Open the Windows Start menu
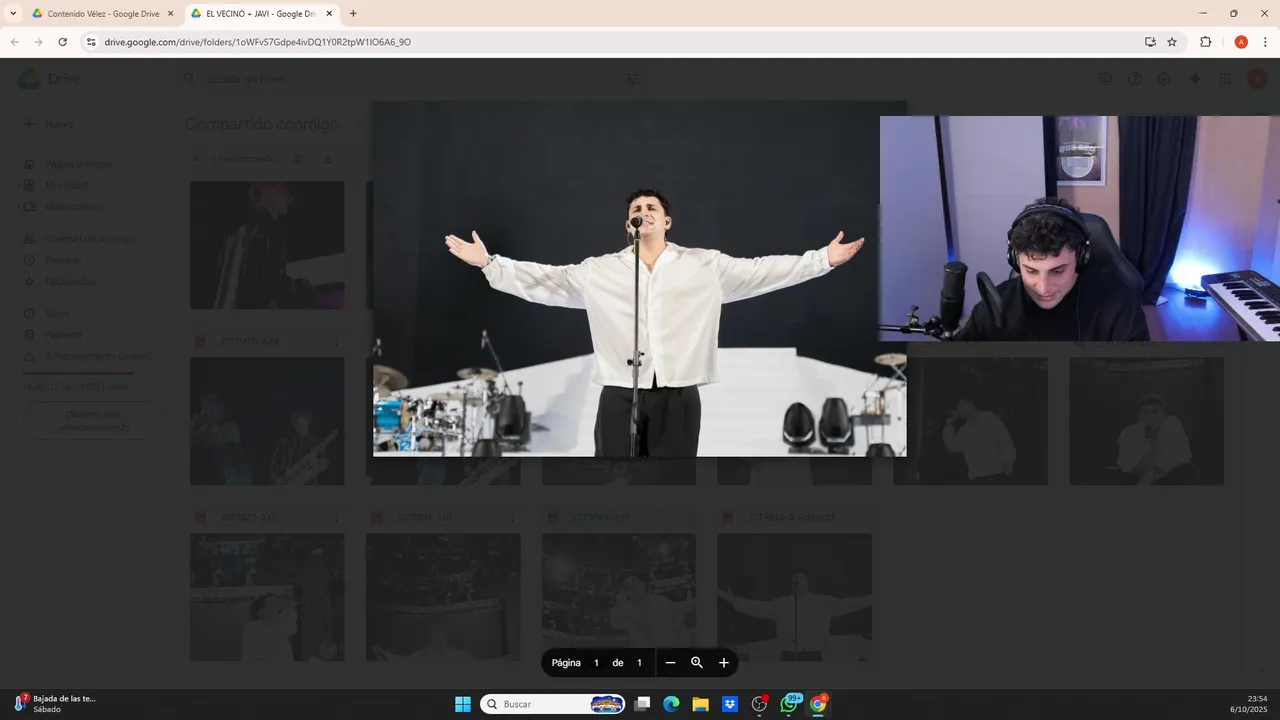The width and height of the screenshot is (1280, 720). 463,704
